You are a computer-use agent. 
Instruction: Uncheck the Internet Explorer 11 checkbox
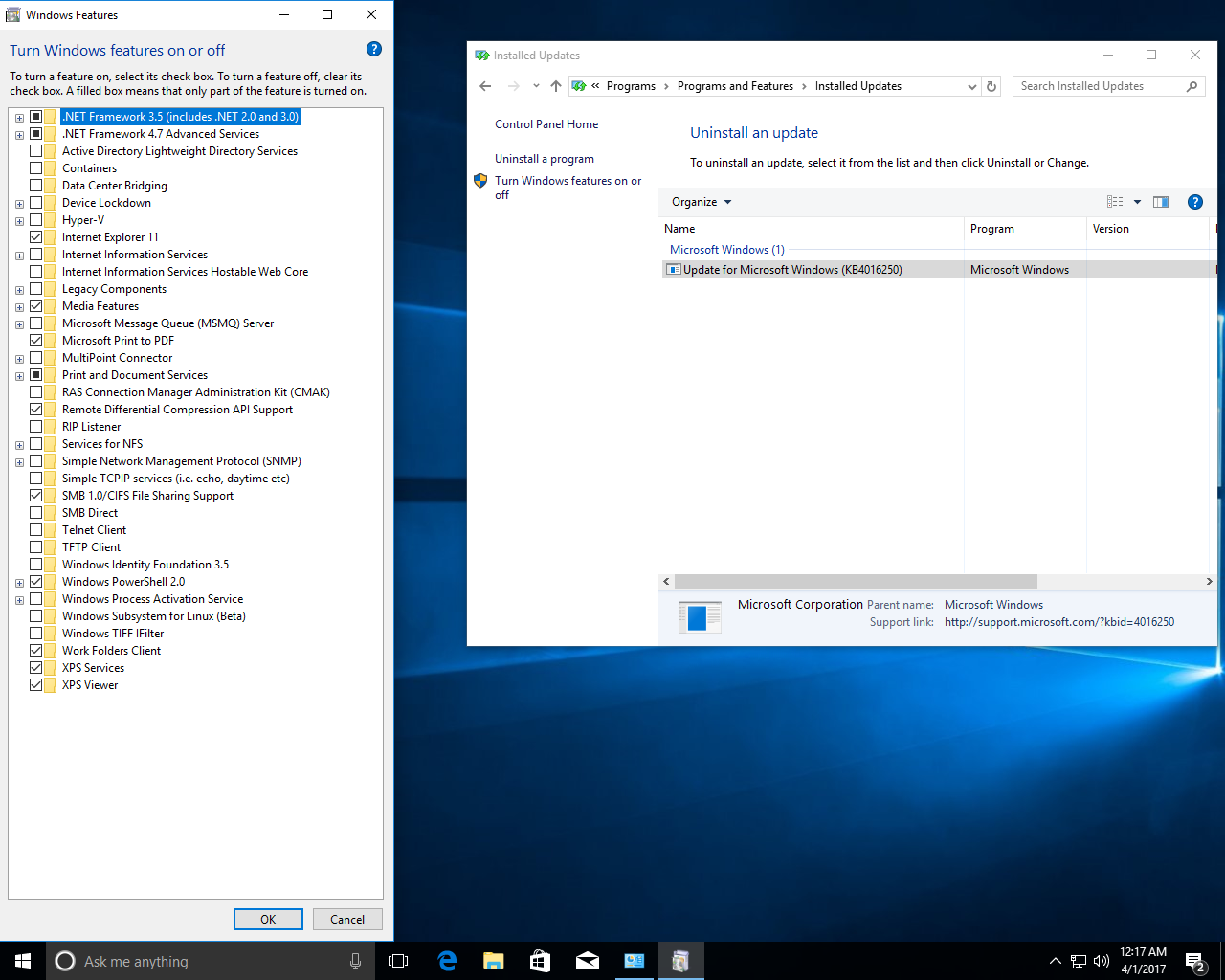coord(35,237)
